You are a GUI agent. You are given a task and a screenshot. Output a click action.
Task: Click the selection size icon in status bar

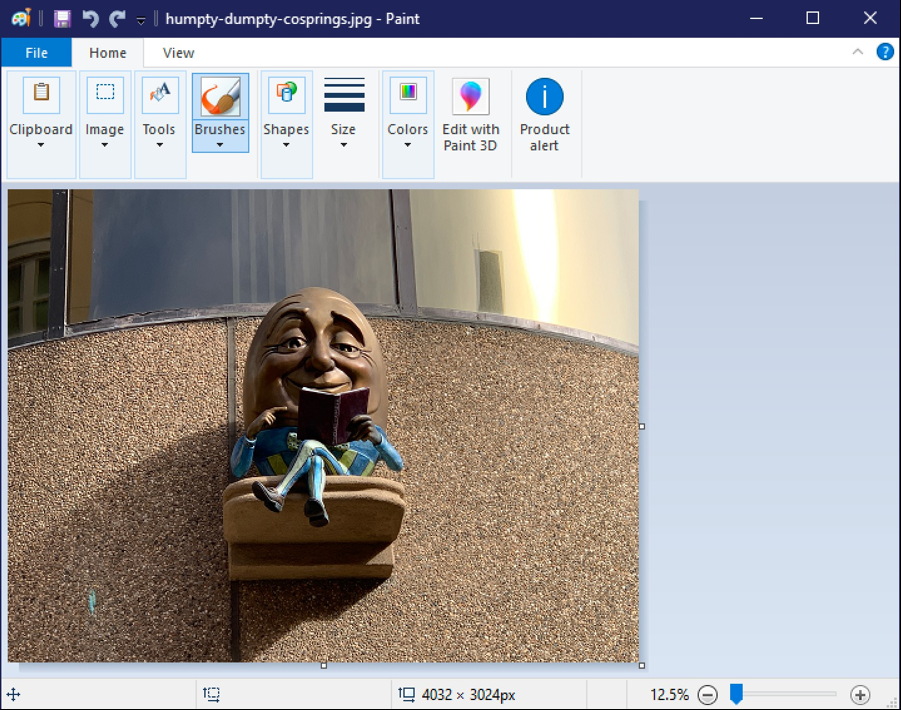(211, 694)
